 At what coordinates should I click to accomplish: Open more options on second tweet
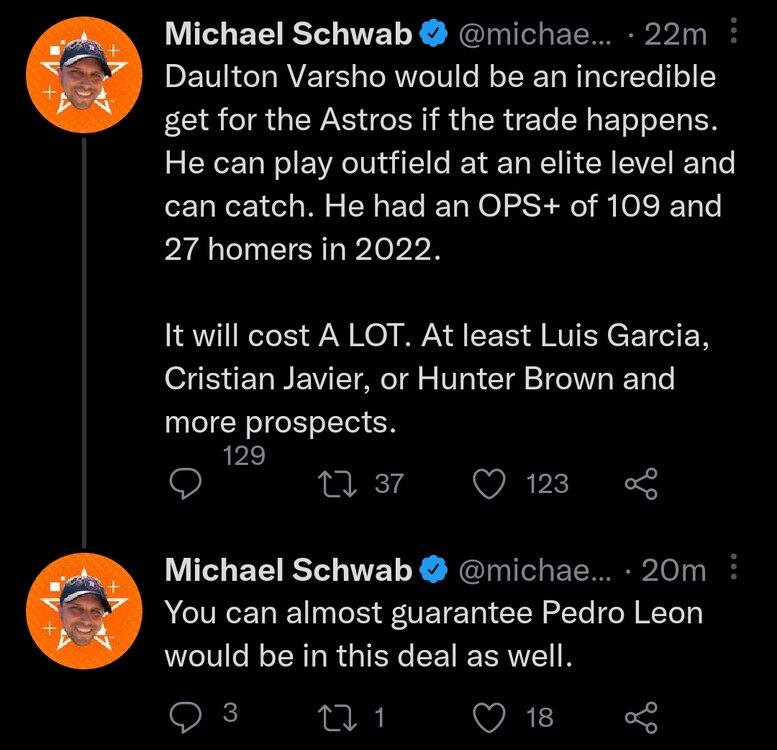pos(735,570)
